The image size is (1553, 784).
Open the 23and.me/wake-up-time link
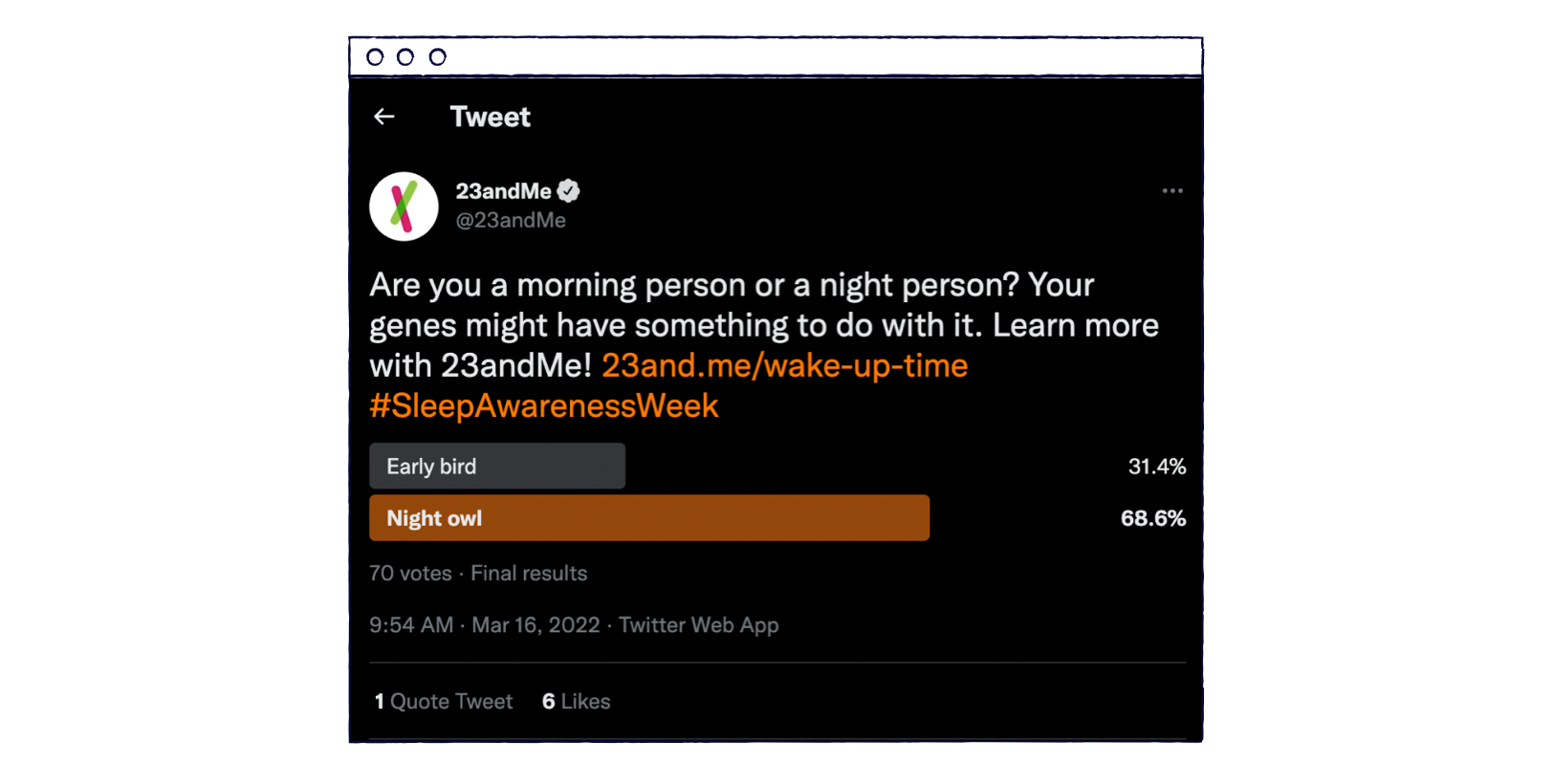coord(784,365)
